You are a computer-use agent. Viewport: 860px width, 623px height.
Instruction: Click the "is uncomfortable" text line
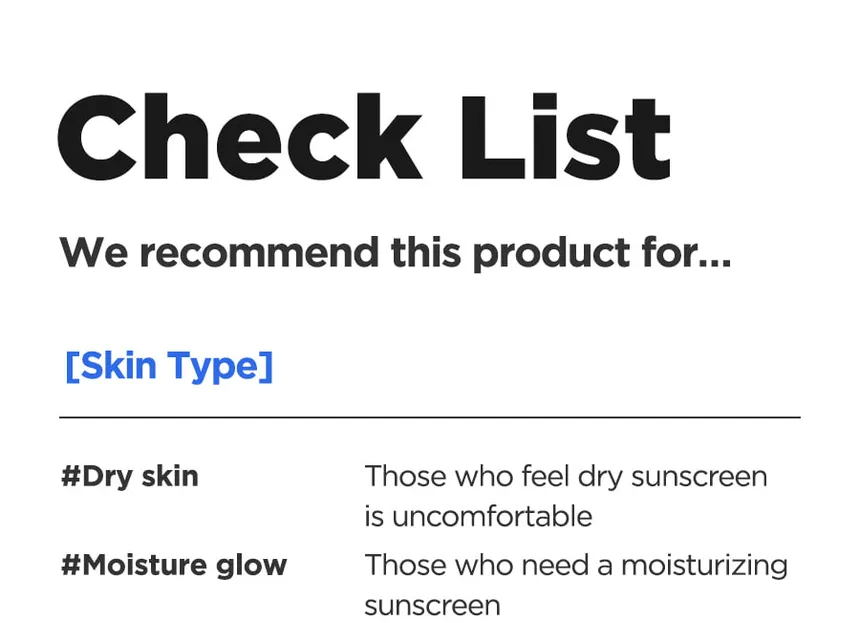point(478,516)
